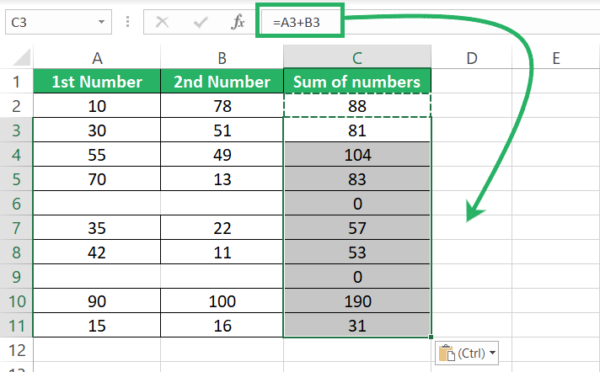The height and width of the screenshot is (372, 600).
Task: Click the Select All corner triangle
Action: pyautogui.click(x=22, y=58)
